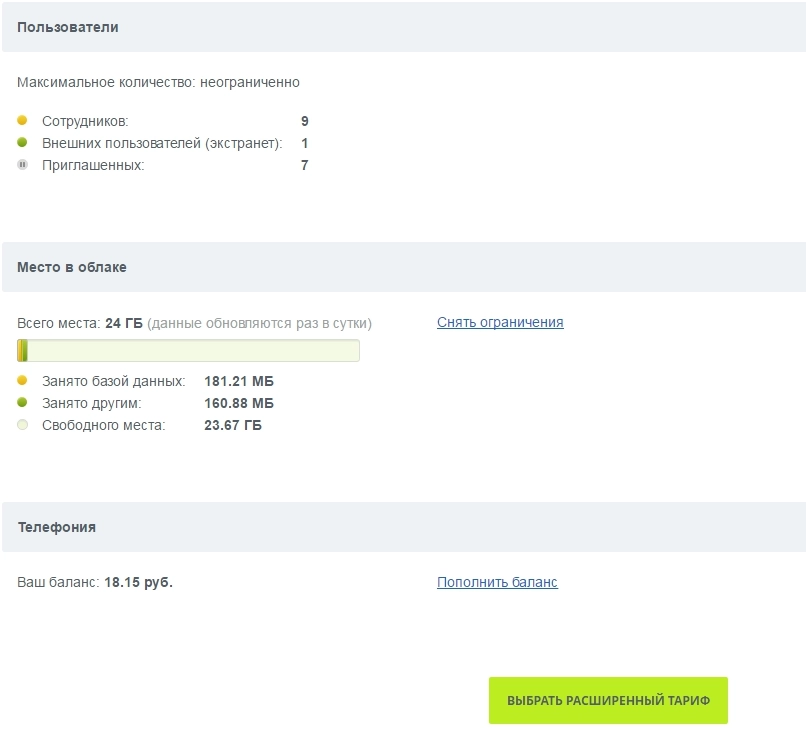
Task: Click the cloud storage usage progress bar
Action: point(188,351)
